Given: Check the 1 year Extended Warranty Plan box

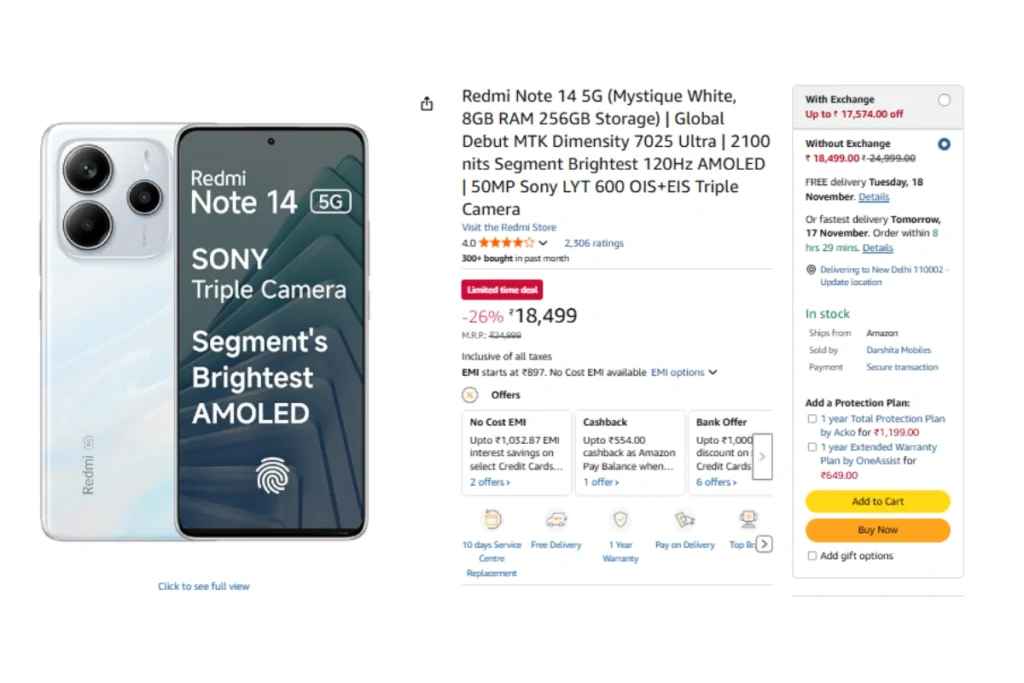Looking at the screenshot, I should [812, 448].
